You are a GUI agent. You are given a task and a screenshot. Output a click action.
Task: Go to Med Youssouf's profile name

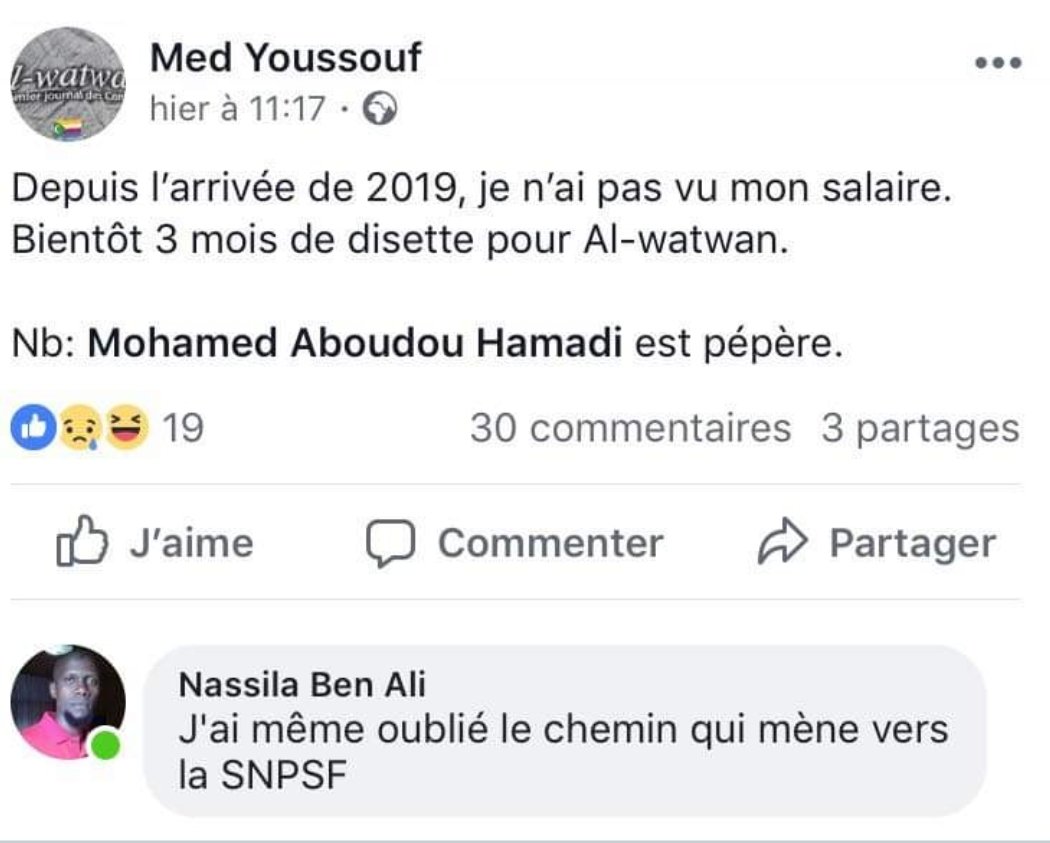tap(285, 59)
